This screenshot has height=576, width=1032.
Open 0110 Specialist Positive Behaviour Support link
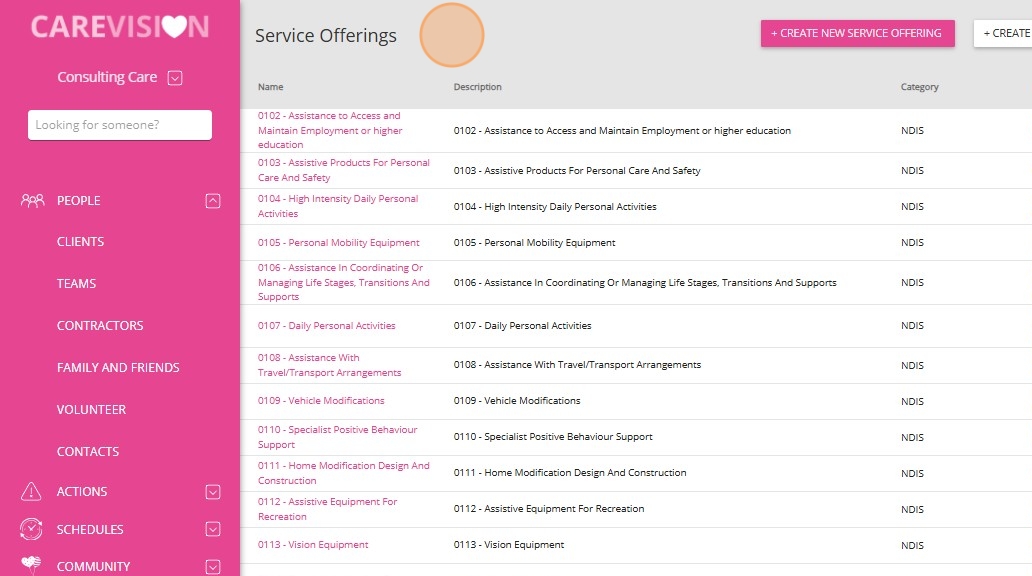[x=338, y=437]
